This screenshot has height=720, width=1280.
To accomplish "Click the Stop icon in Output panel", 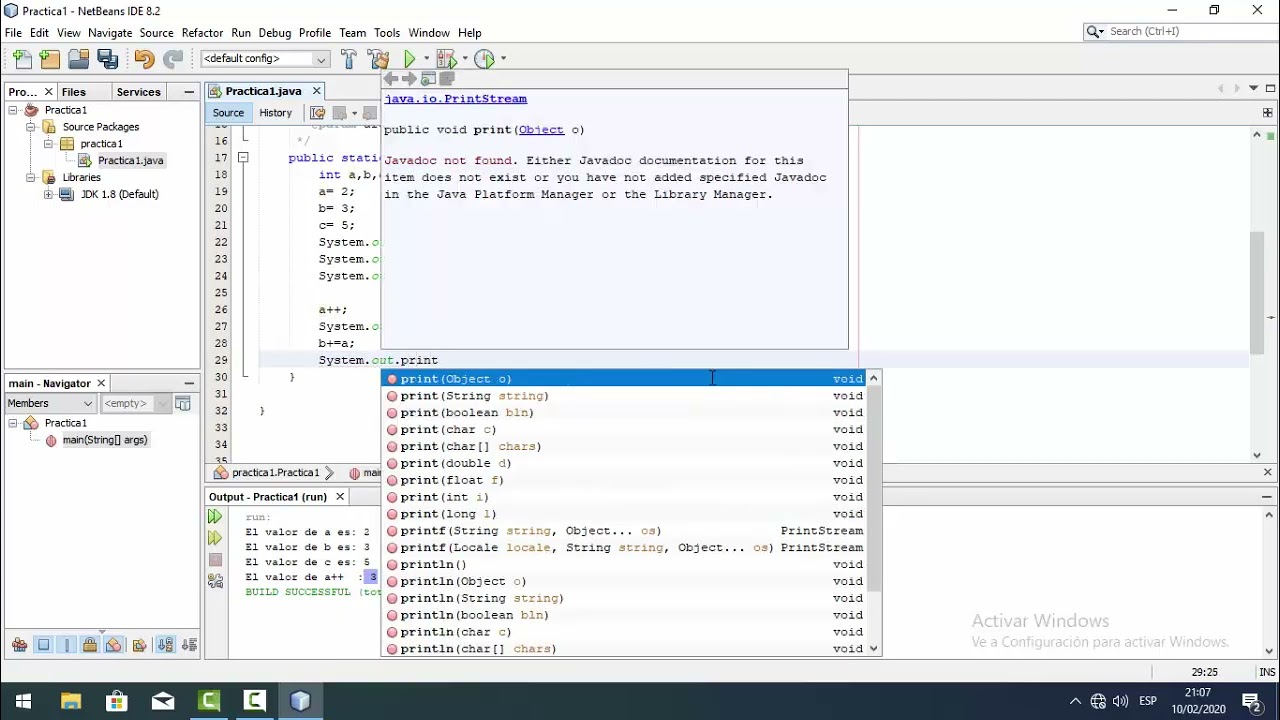I will click(x=215, y=560).
